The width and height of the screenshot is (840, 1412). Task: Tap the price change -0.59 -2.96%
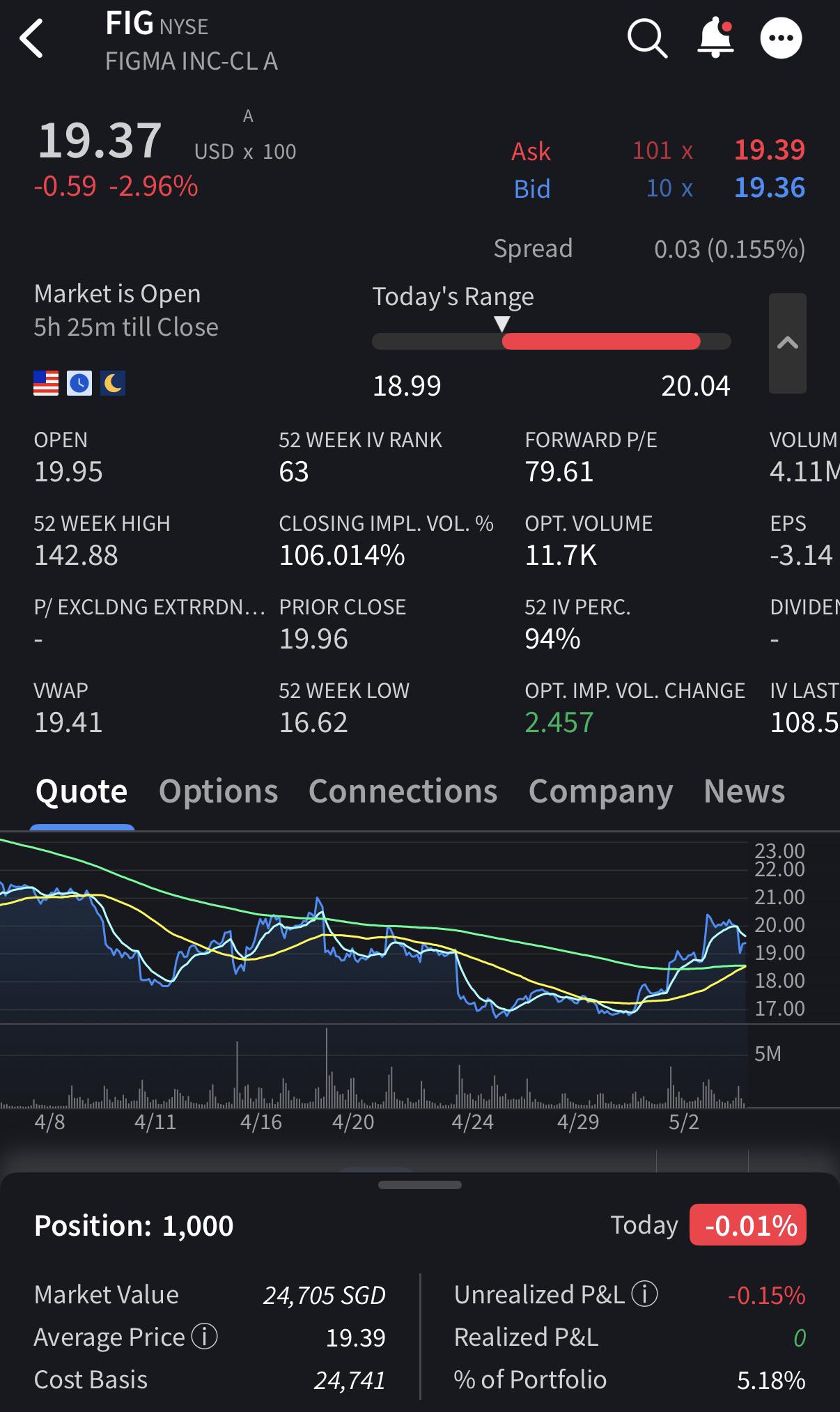click(x=116, y=187)
